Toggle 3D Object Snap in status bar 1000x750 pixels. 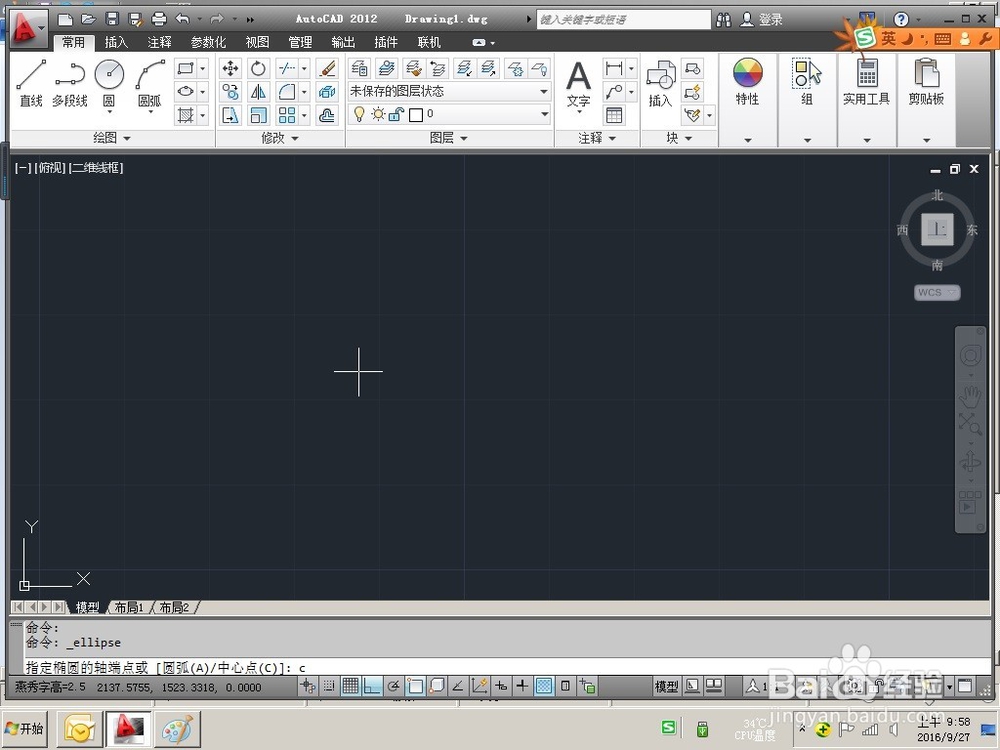point(437,686)
